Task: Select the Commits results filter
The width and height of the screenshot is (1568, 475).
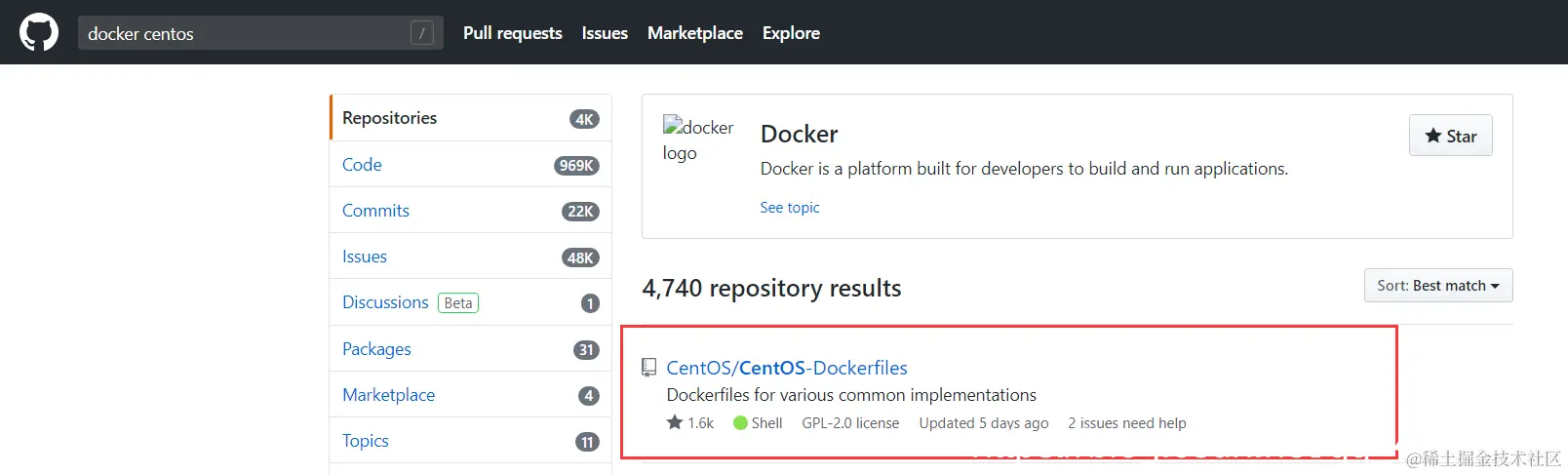Action: [375, 211]
